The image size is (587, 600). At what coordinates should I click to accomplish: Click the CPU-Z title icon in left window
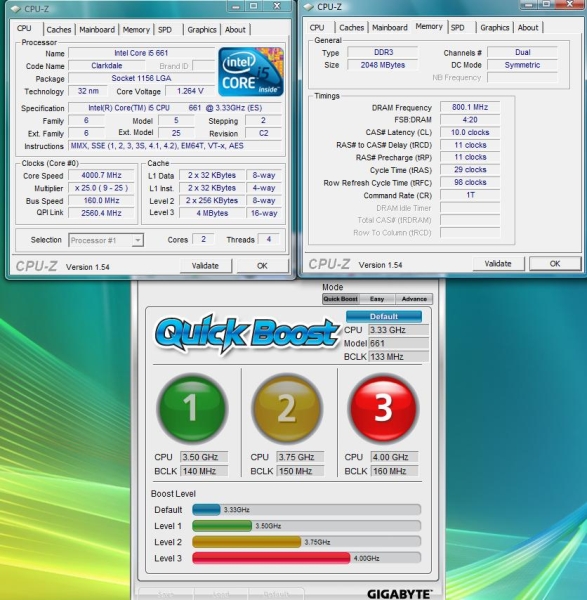16,9
